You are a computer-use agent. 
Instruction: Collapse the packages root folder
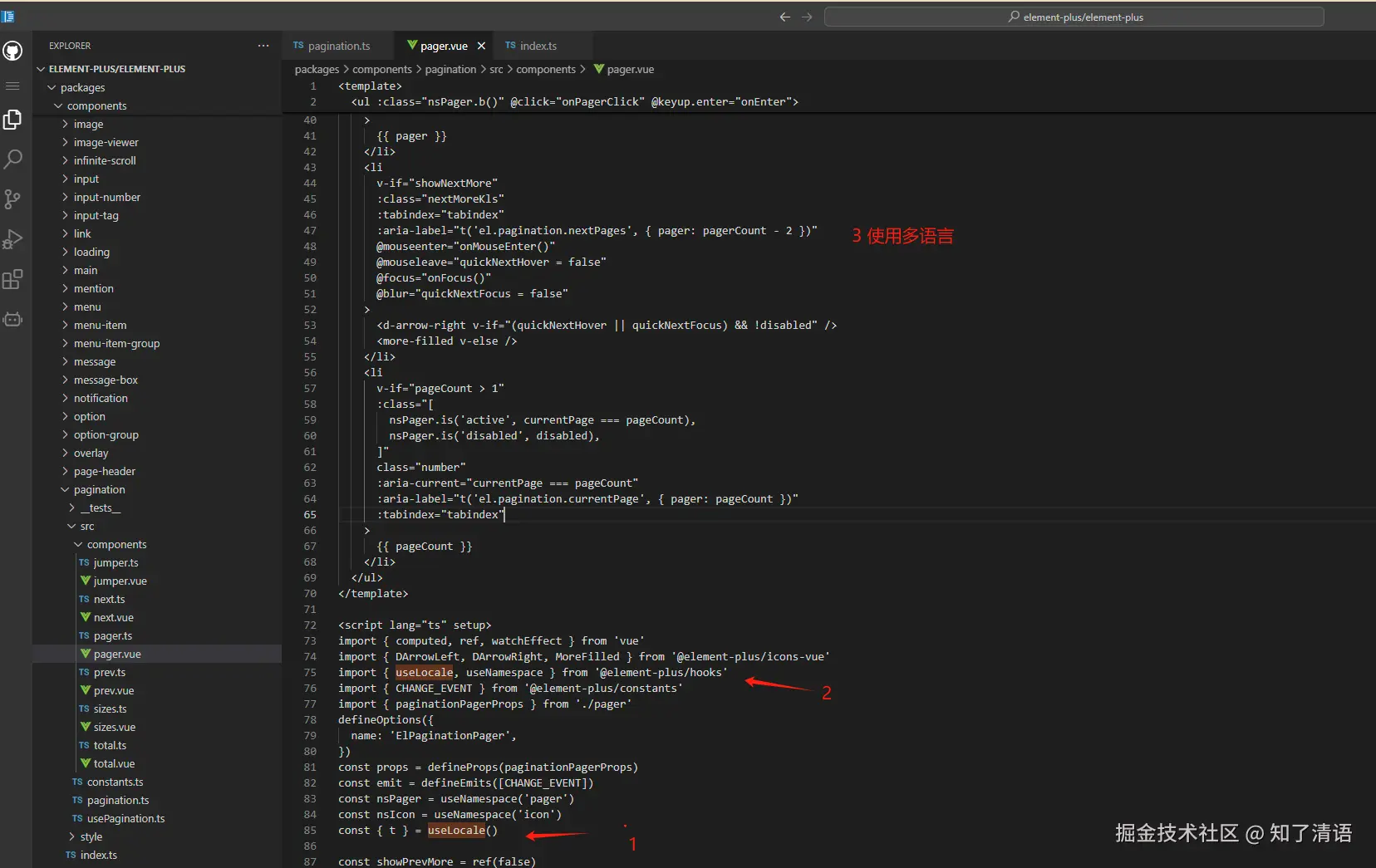pyautogui.click(x=82, y=88)
